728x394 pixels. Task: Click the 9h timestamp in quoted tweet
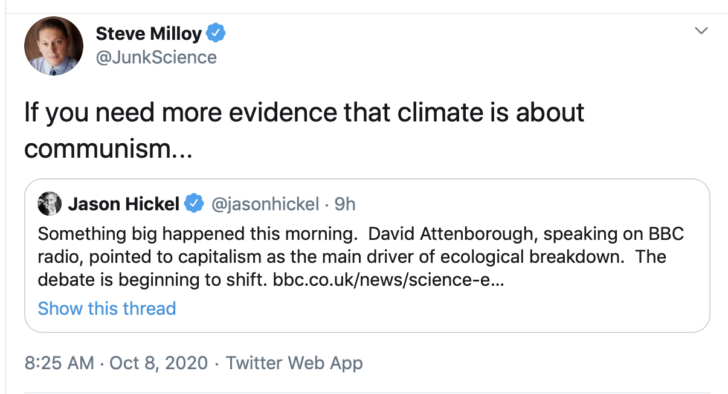pyautogui.click(x=345, y=204)
